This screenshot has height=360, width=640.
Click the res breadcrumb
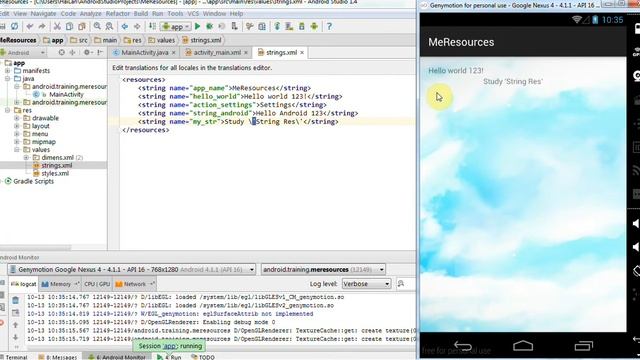pos(133,40)
